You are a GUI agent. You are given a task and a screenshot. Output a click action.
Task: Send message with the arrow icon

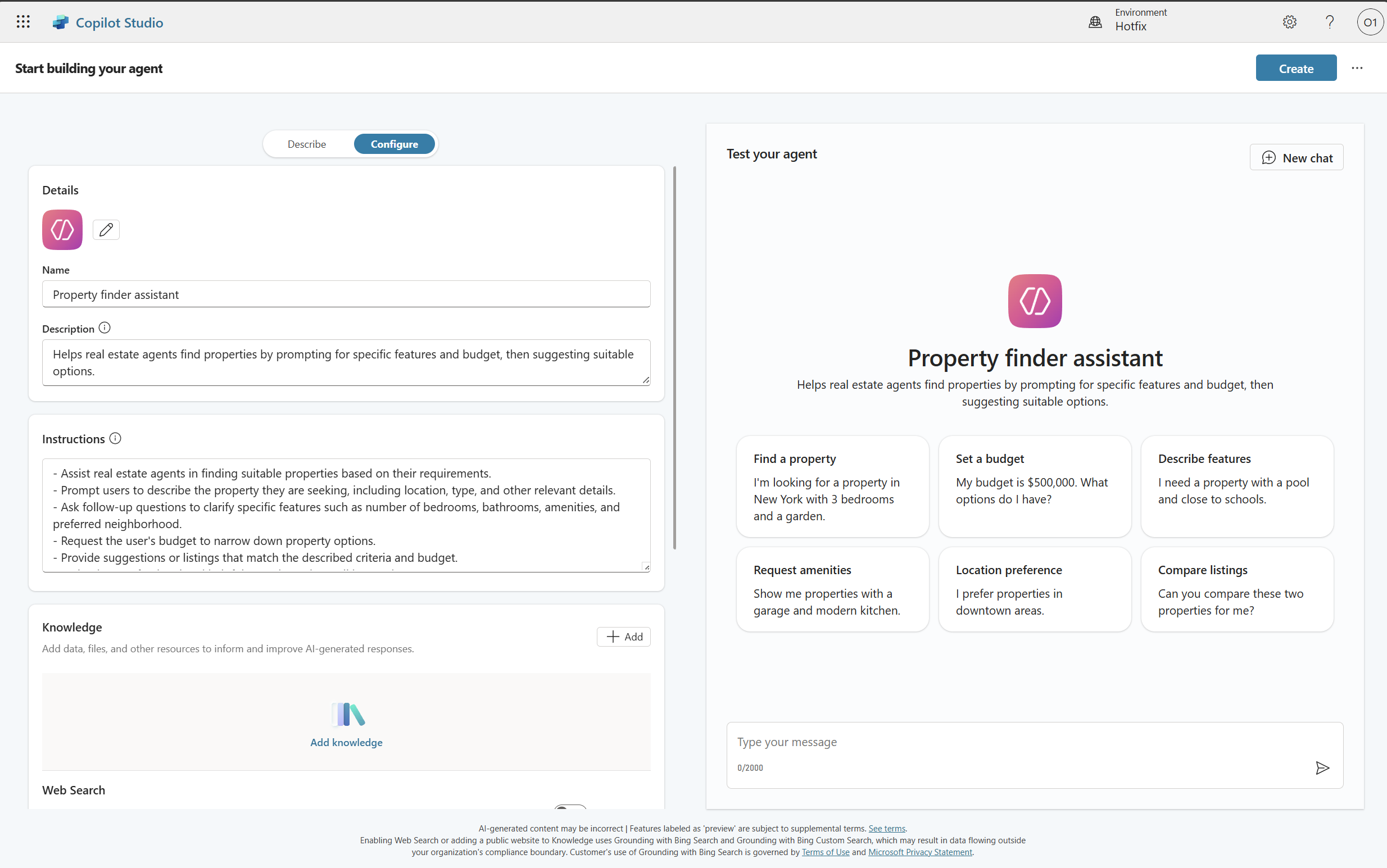pos(1322,767)
